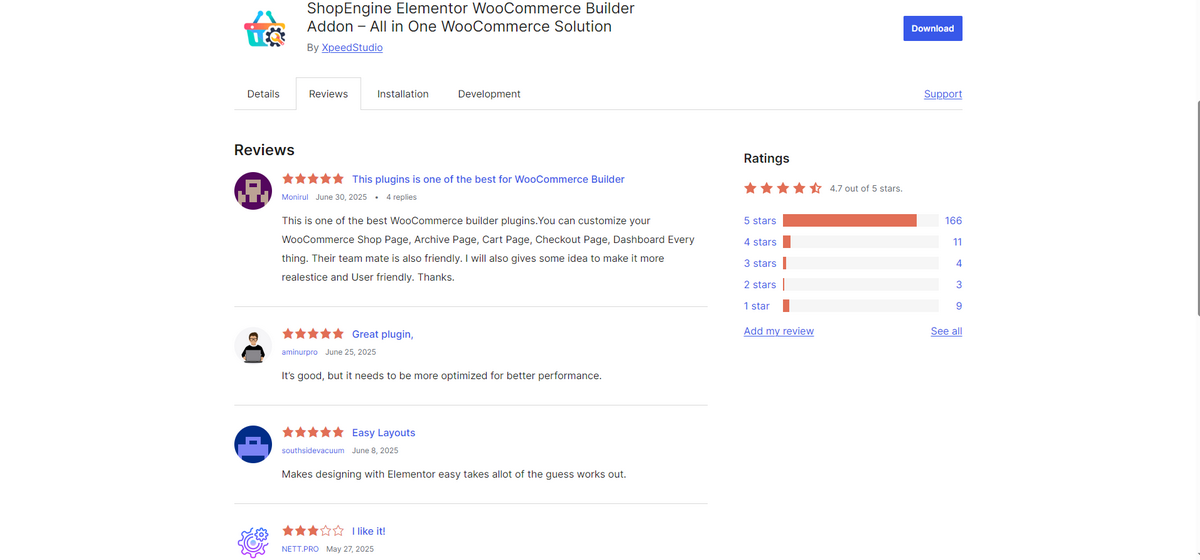The width and height of the screenshot is (1200, 560).
Task: Click the five-star rating on Monirul's review
Action: pyautogui.click(x=313, y=179)
